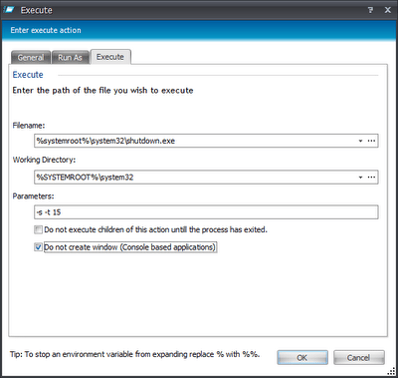
Task: Focus the Working Directory field
Action: tap(195, 177)
